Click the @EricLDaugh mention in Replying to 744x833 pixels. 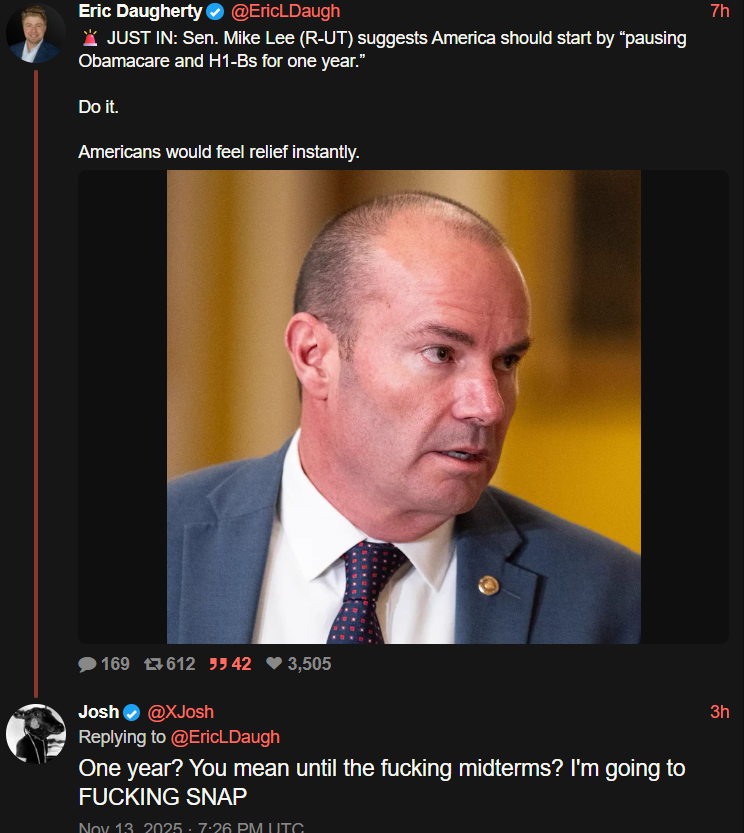tap(225, 737)
